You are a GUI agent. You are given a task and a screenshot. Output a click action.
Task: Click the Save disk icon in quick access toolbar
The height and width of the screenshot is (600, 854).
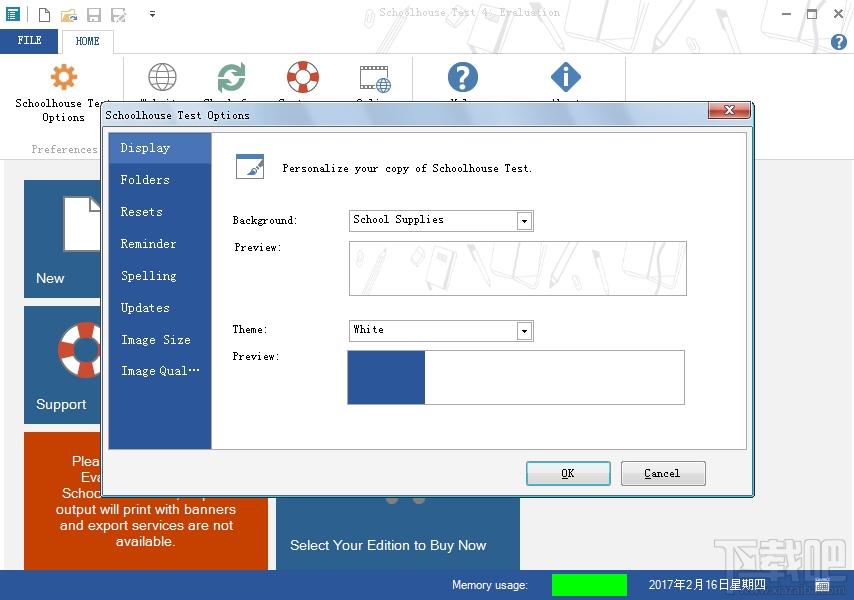(x=94, y=15)
